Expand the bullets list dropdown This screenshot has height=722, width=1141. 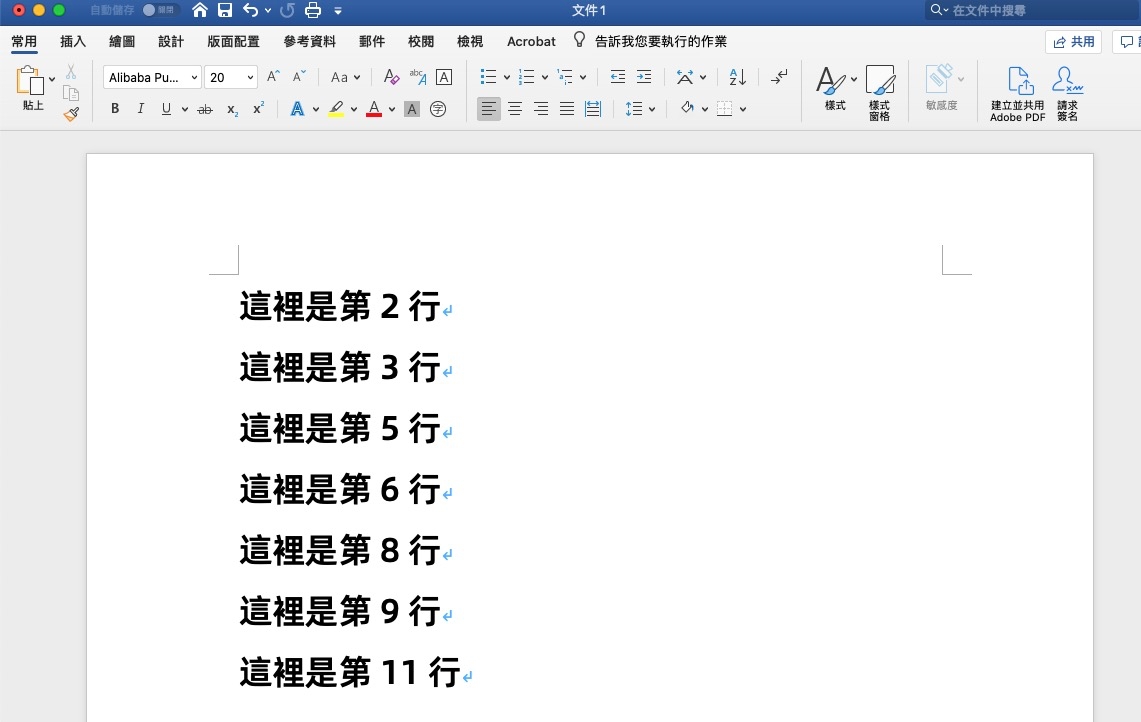pyautogui.click(x=507, y=77)
